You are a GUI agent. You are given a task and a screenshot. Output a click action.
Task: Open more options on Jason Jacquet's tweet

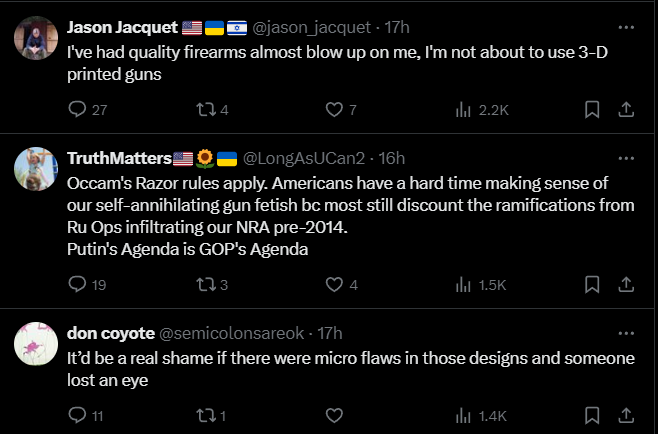pos(626,27)
